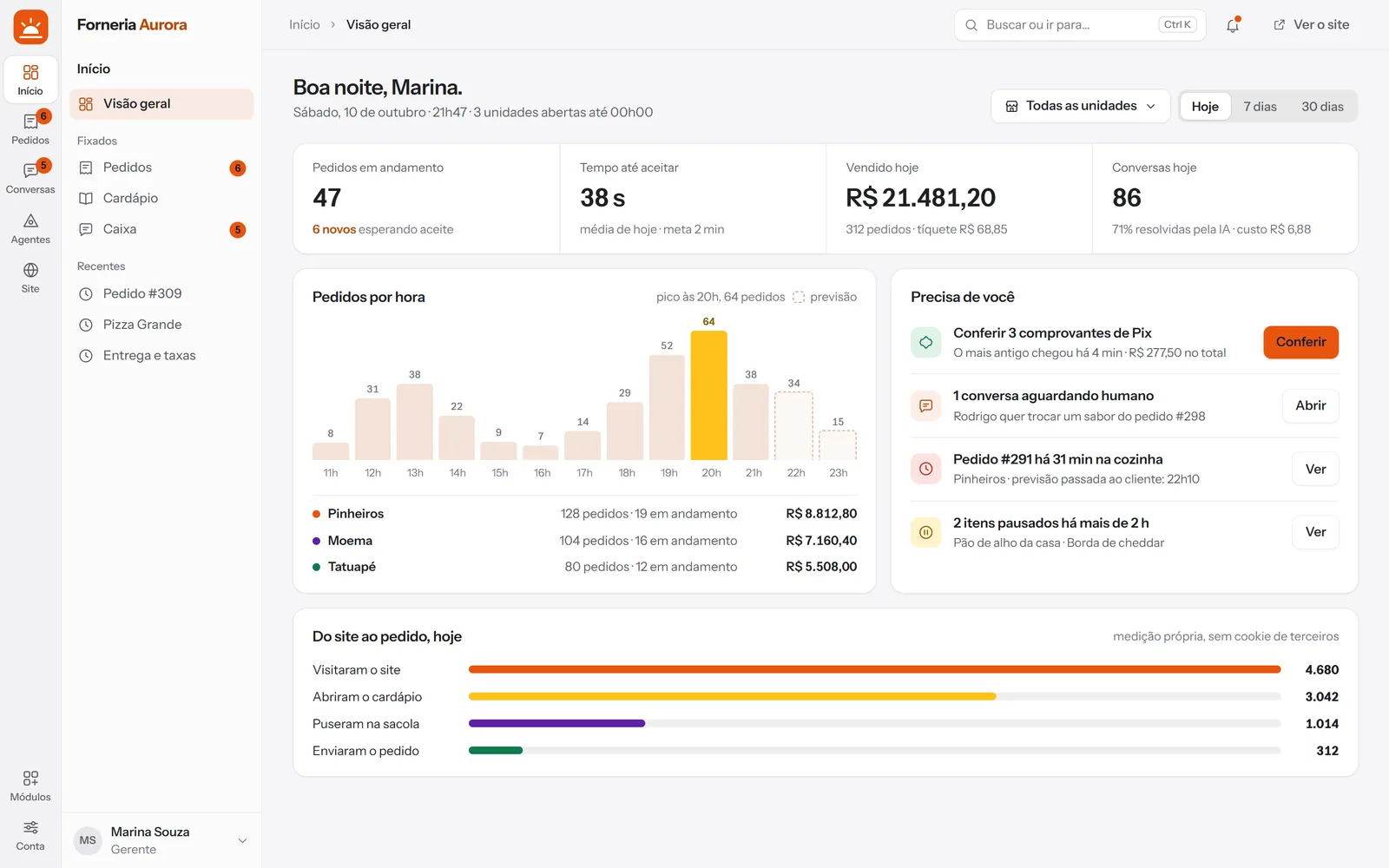Open Agentes in the icon rail
The width and height of the screenshot is (1389, 868).
point(30,228)
